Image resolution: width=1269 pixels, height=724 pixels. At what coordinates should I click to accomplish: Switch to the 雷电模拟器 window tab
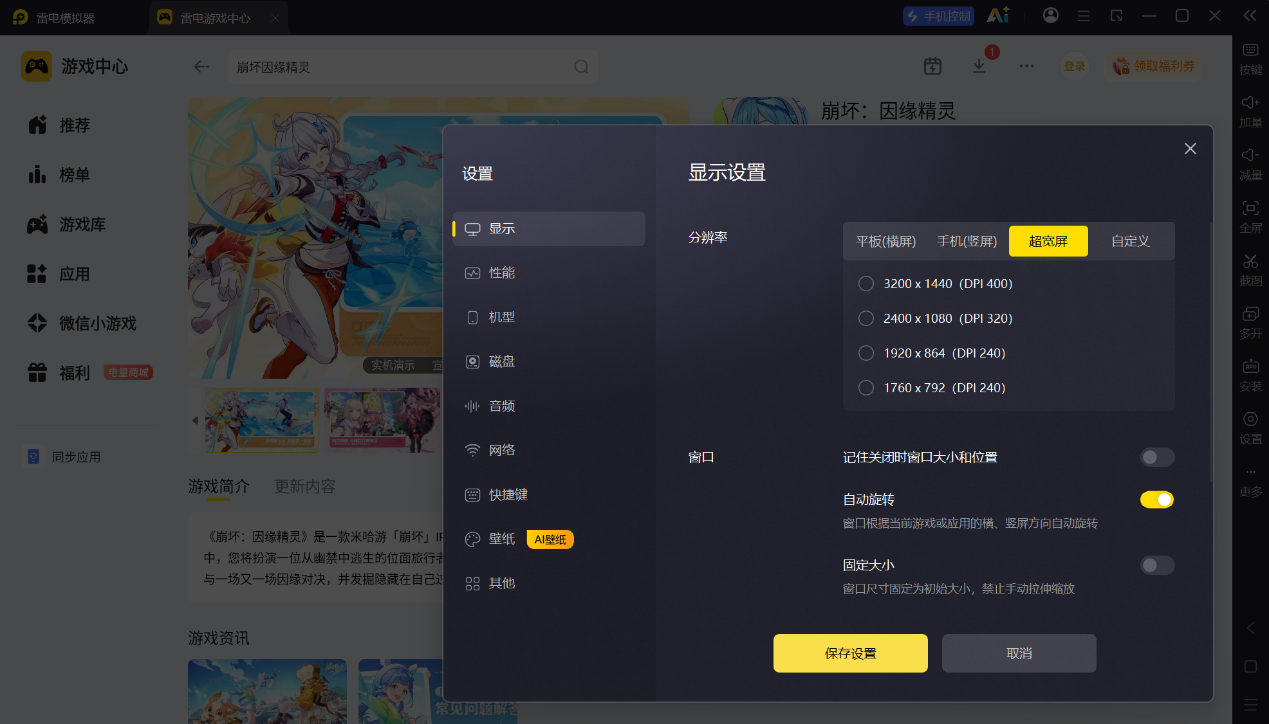[56, 18]
